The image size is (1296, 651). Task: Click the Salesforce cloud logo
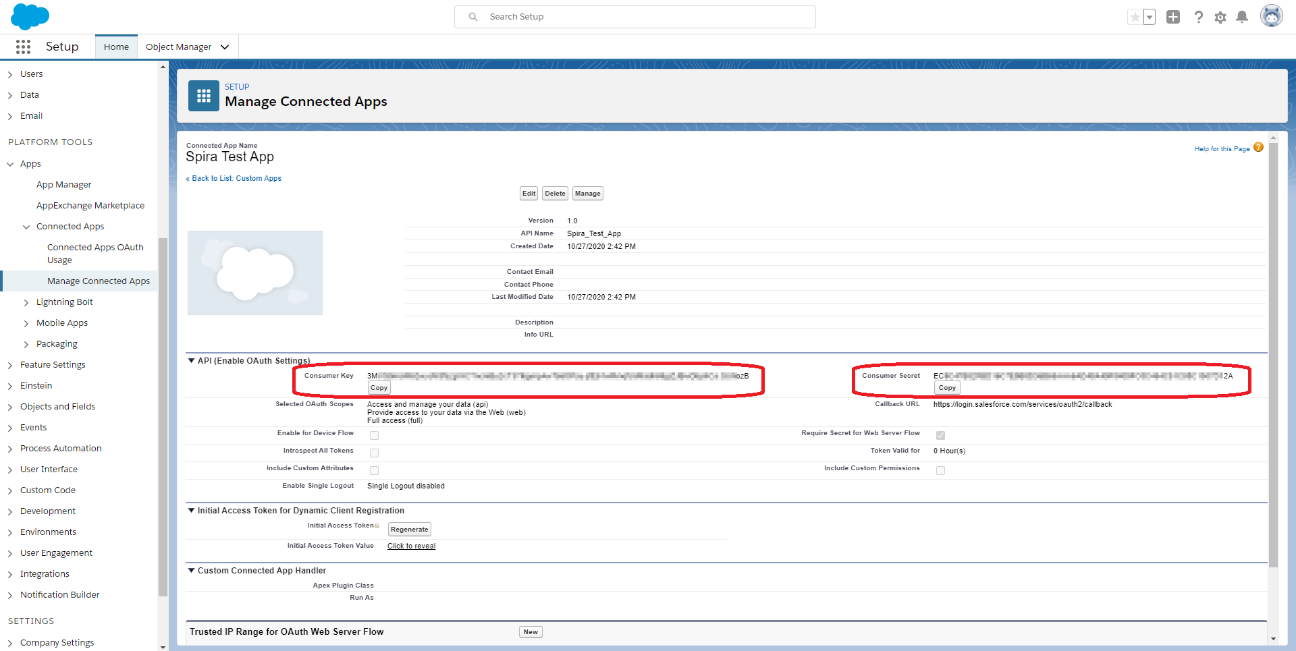point(30,16)
